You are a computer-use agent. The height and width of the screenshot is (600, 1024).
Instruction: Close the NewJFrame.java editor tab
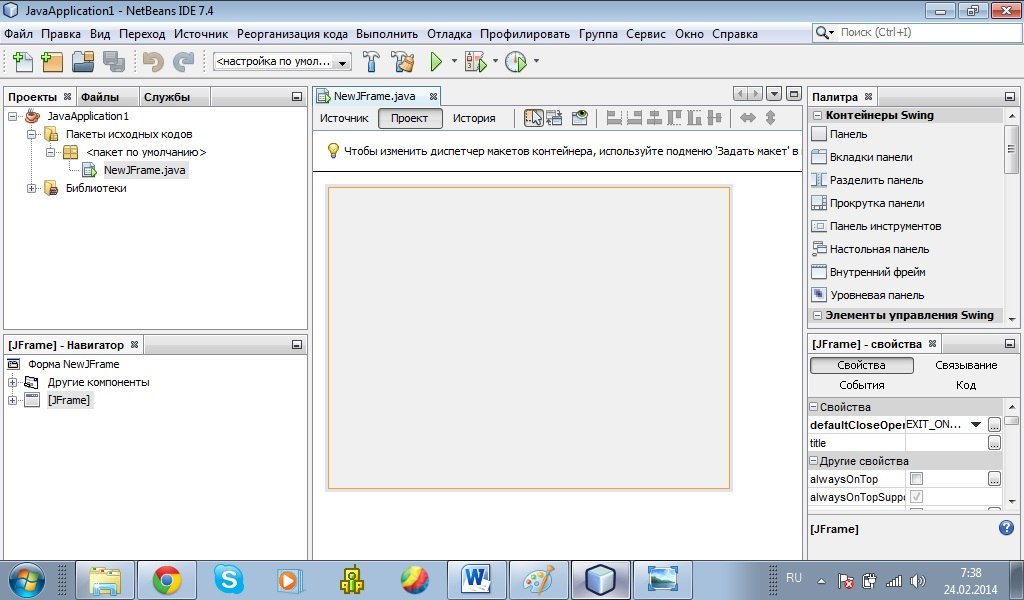tap(433, 97)
